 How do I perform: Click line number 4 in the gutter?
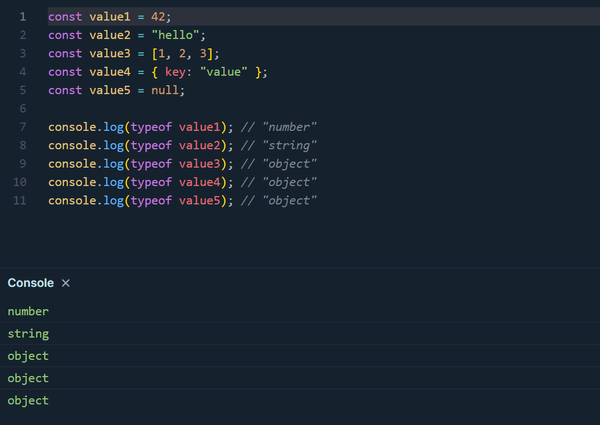point(23,72)
